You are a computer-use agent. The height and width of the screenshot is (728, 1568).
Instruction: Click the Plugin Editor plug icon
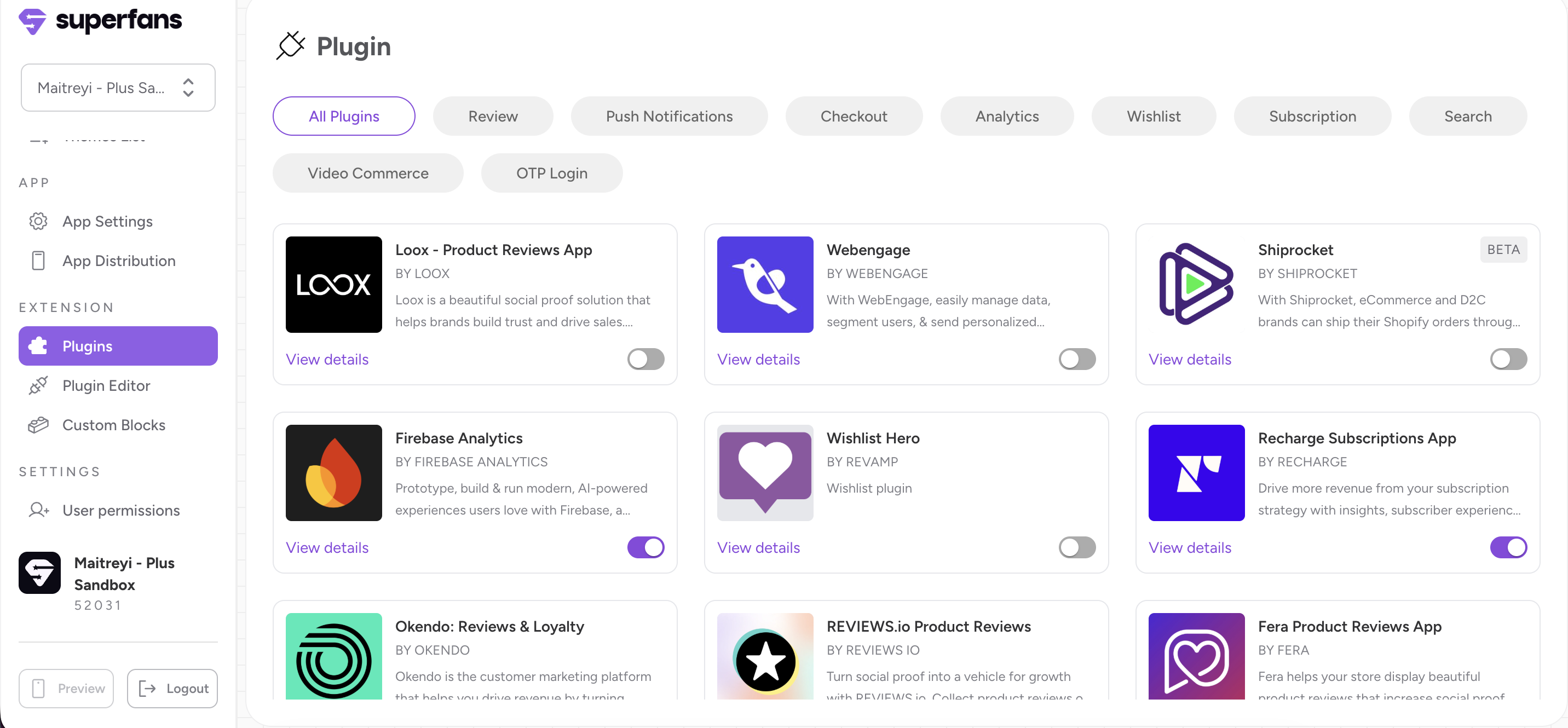tap(38, 385)
